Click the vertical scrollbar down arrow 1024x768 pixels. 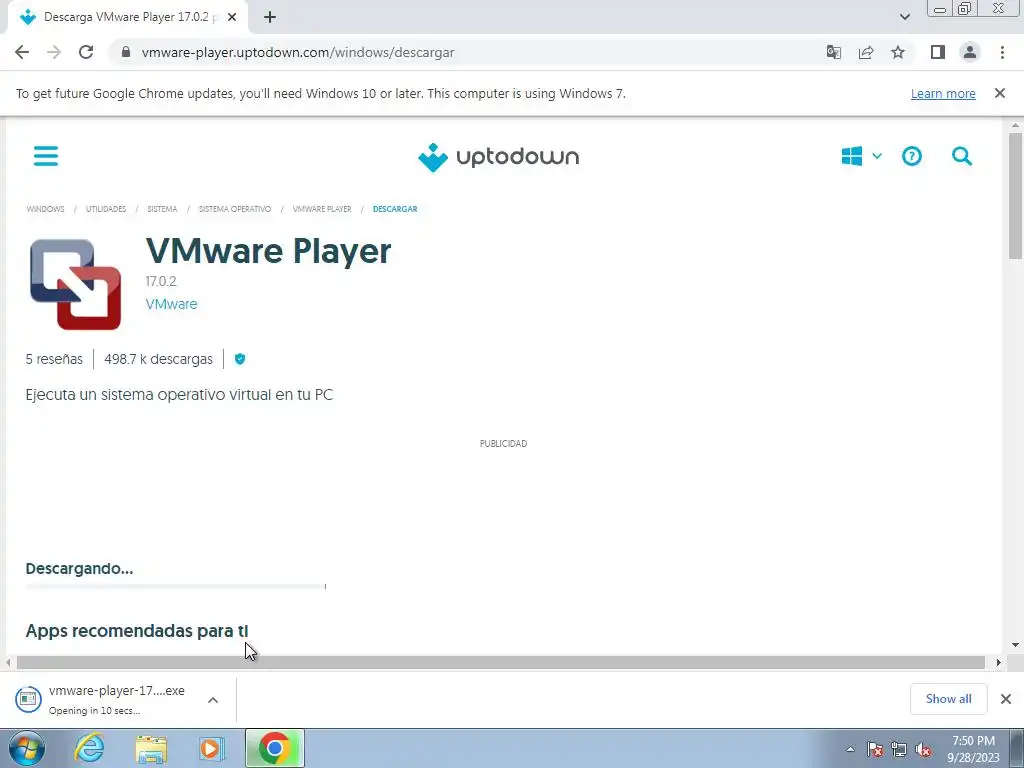(x=1016, y=645)
